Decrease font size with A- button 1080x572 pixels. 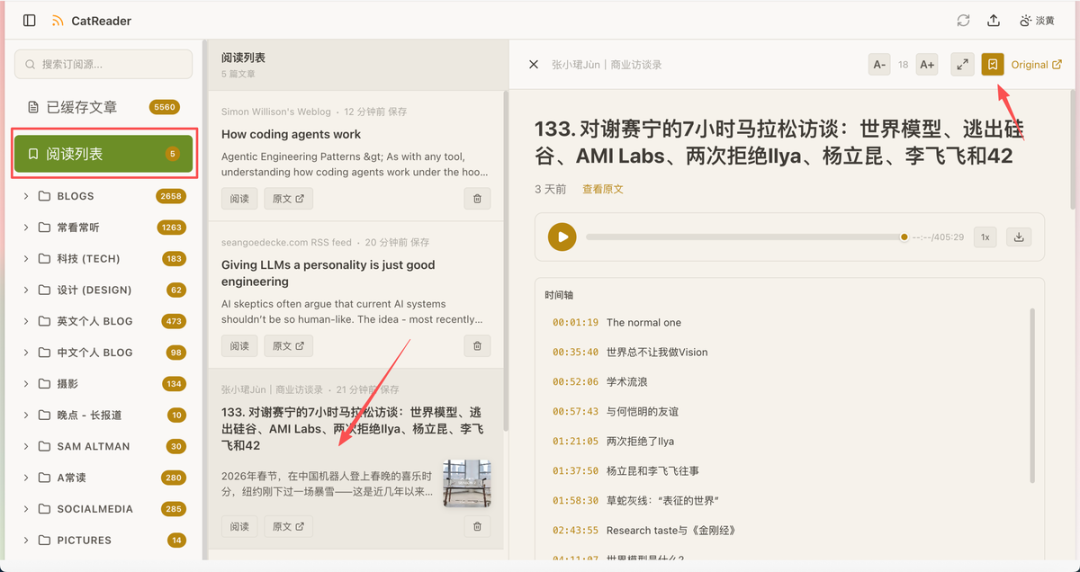pos(880,64)
